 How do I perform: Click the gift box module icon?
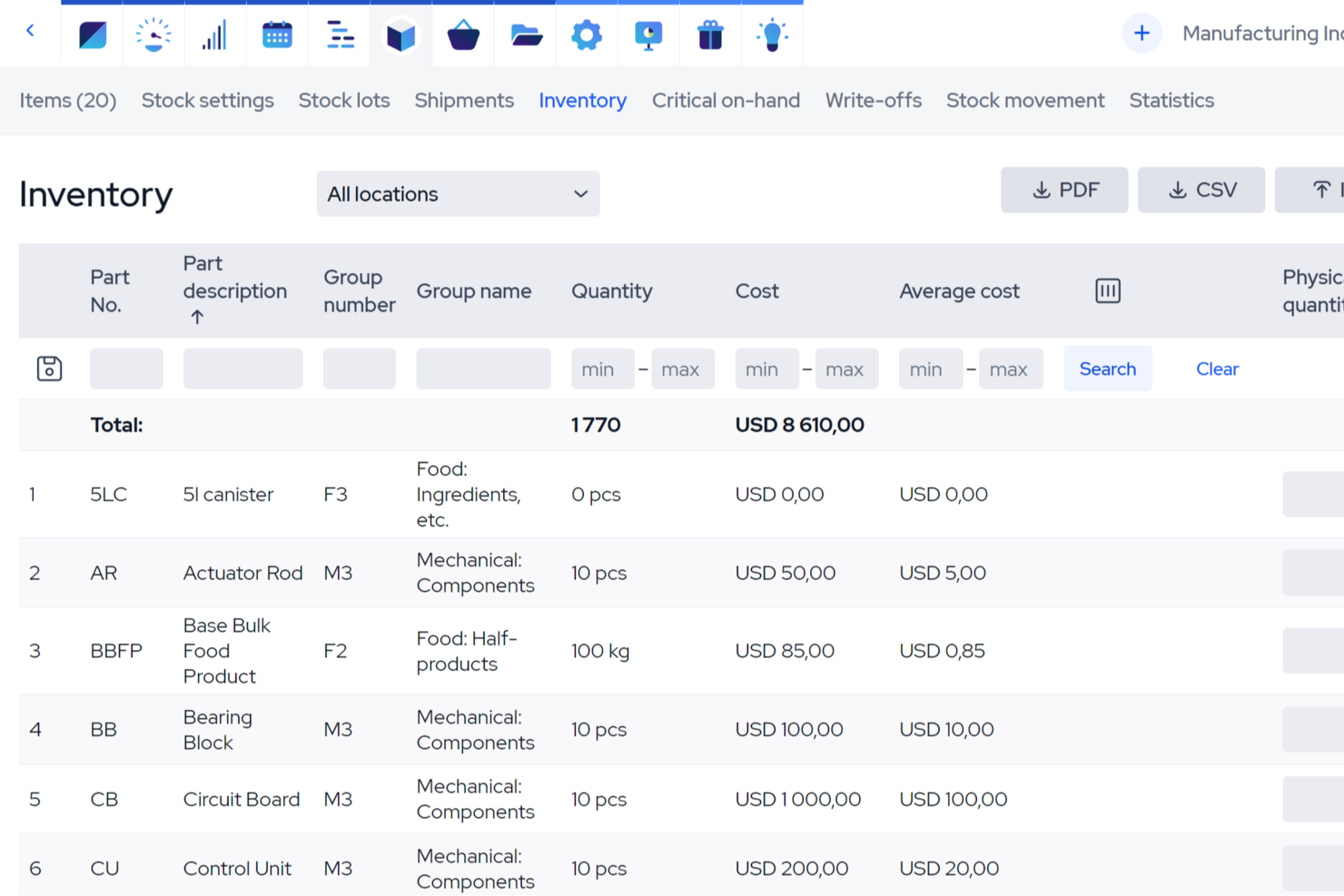click(709, 34)
